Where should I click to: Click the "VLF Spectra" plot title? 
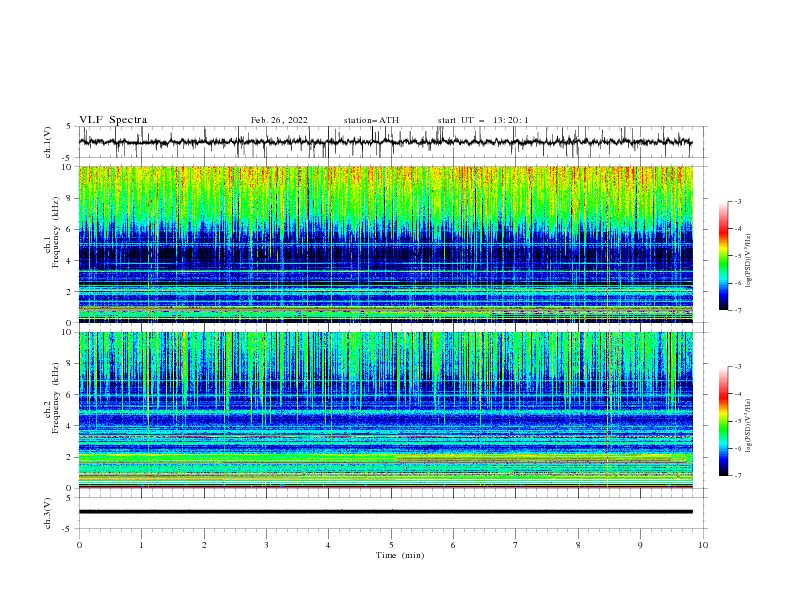tap(113, 120)
